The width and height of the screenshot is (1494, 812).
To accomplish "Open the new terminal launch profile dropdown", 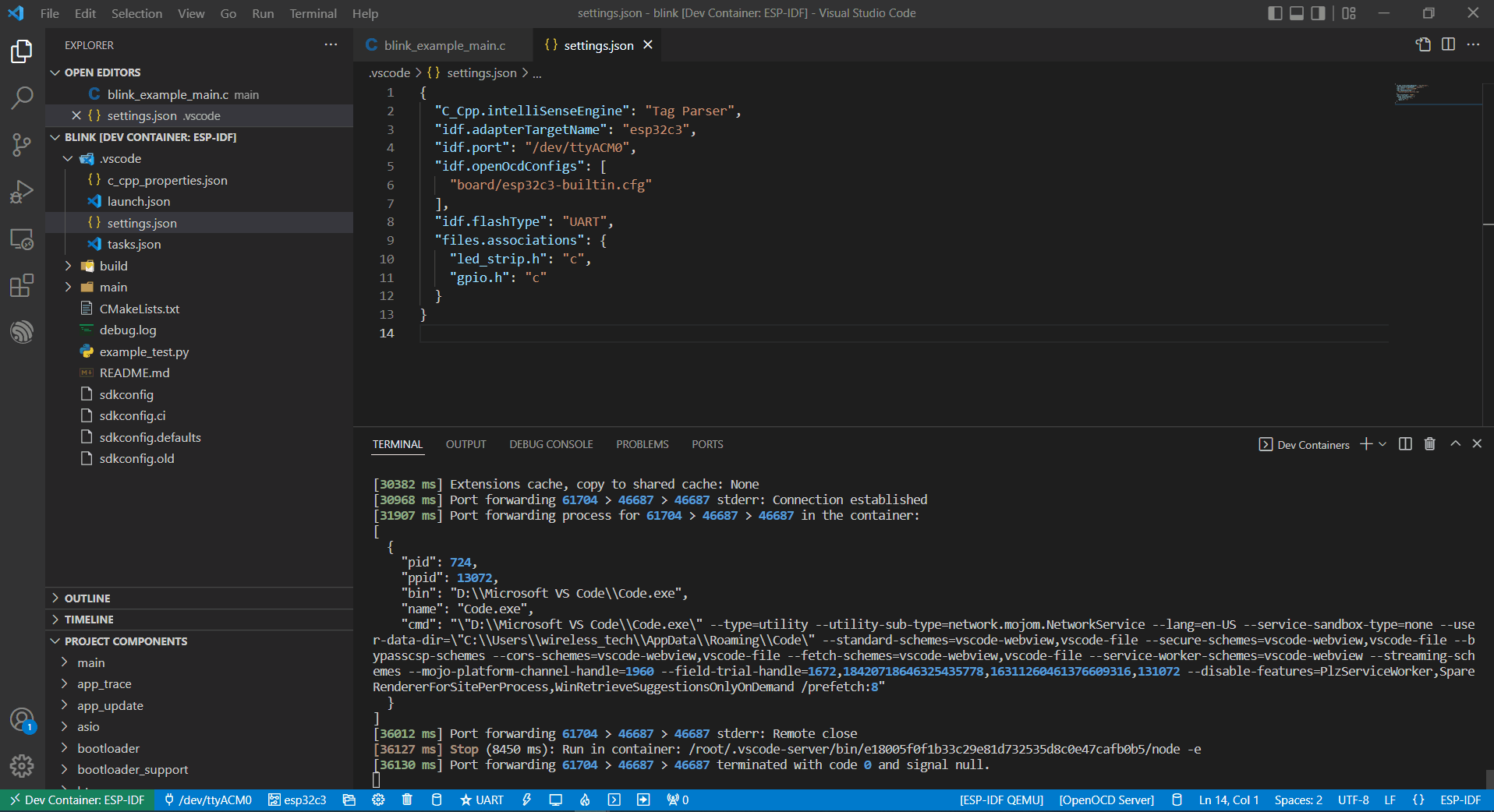I will 1382,444.
